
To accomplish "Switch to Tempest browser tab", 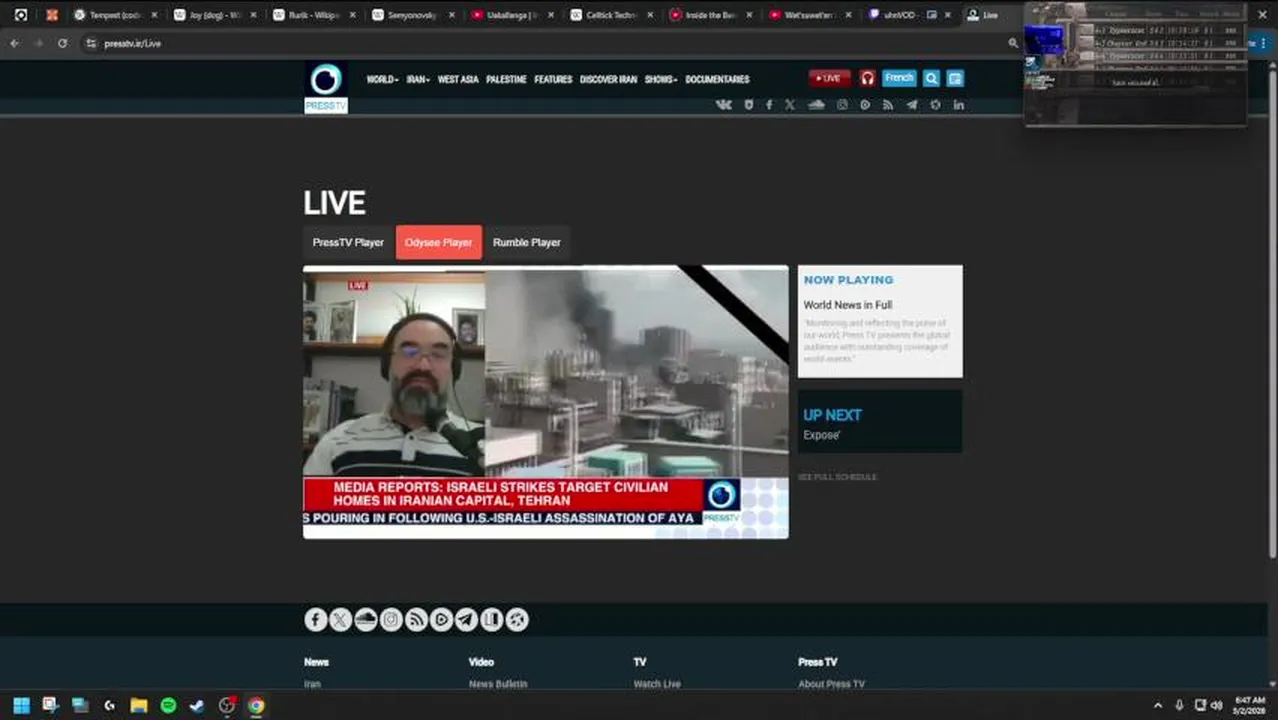I will (115, 15).
